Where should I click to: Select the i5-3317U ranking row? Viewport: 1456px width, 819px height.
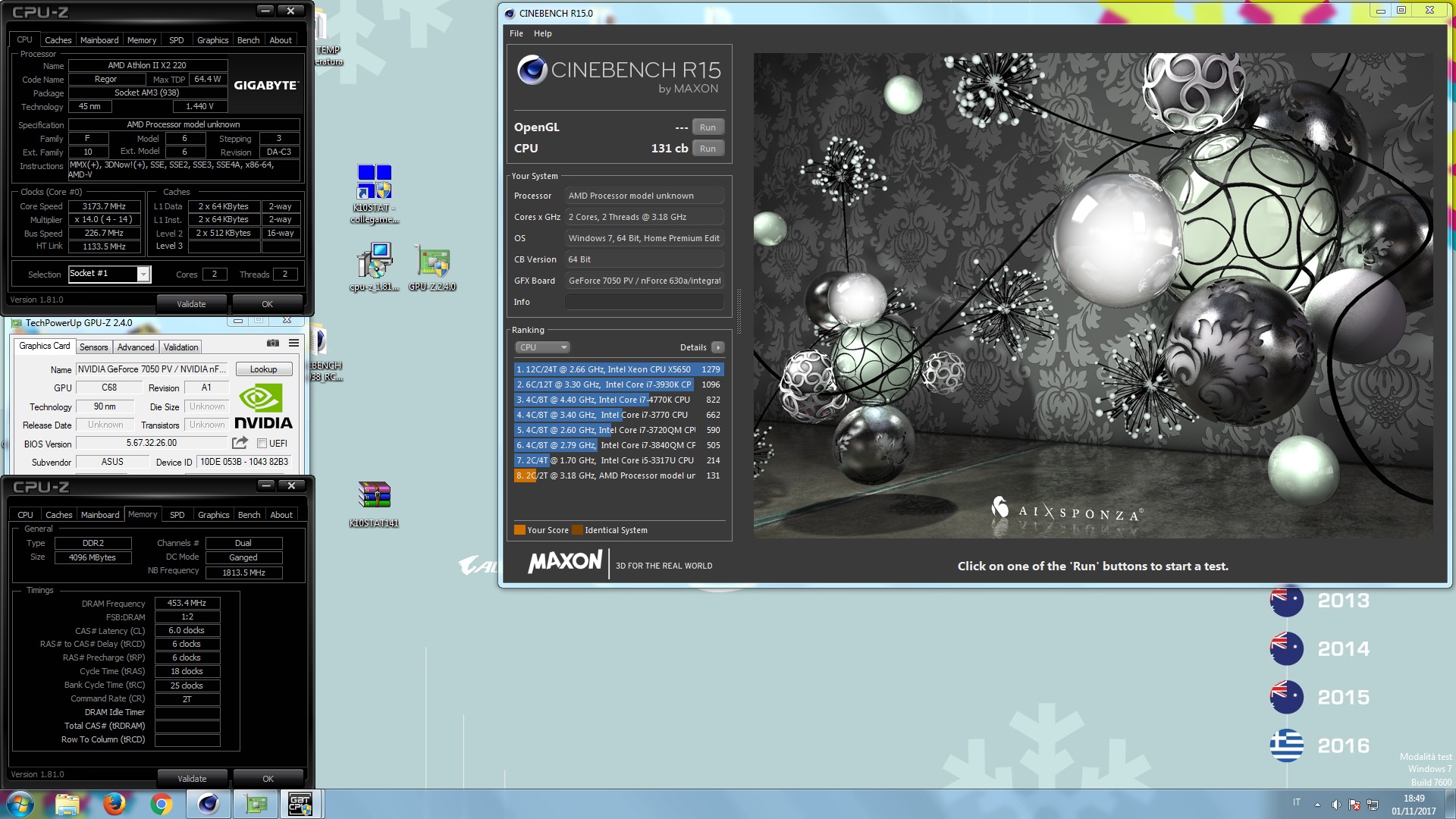click(x=619, y=460)
